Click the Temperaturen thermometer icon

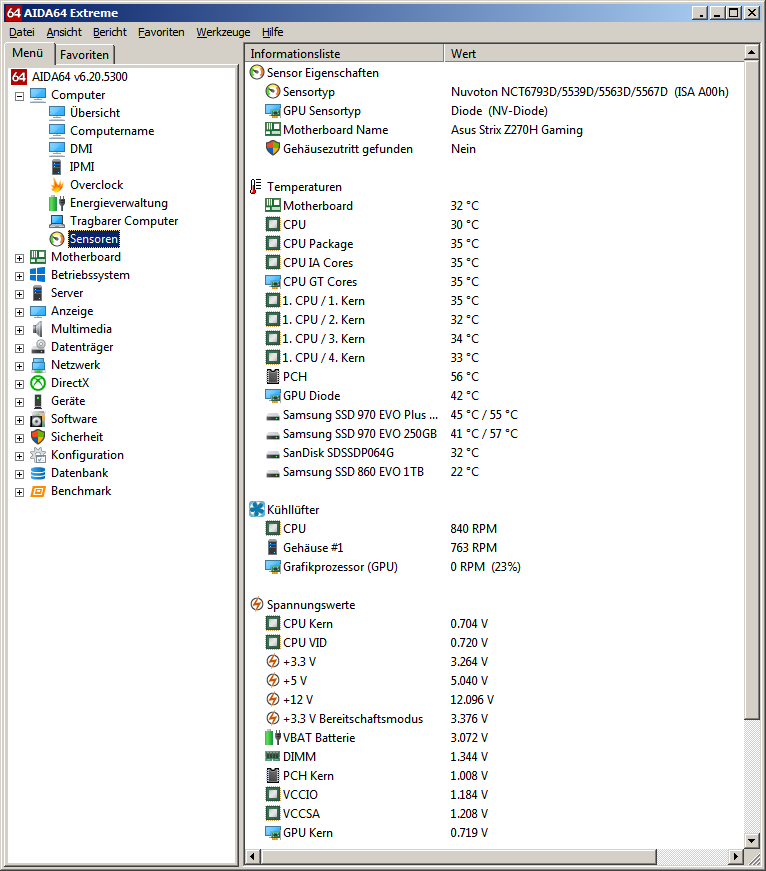(256, 187)
